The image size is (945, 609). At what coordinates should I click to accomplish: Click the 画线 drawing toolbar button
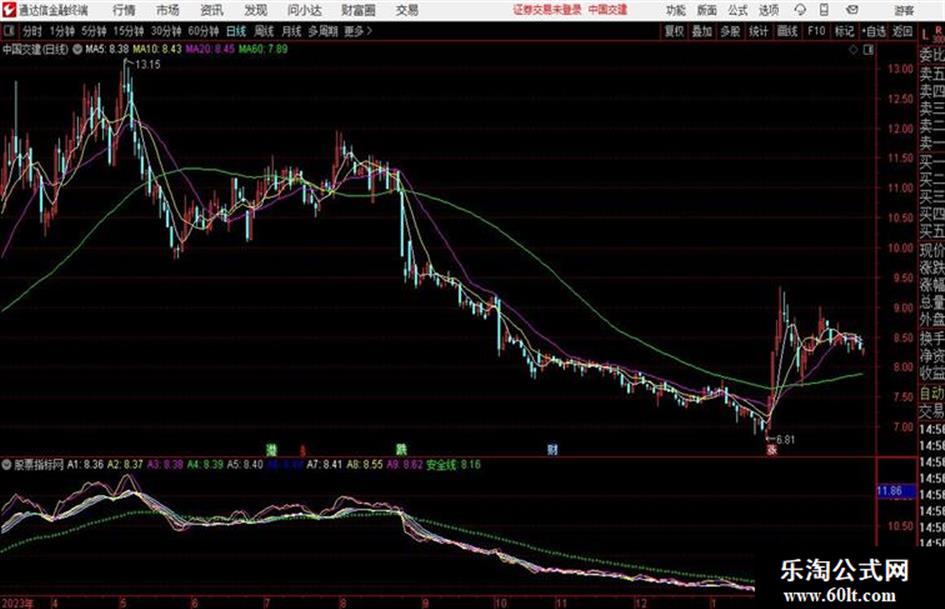[x=787, y=31]
